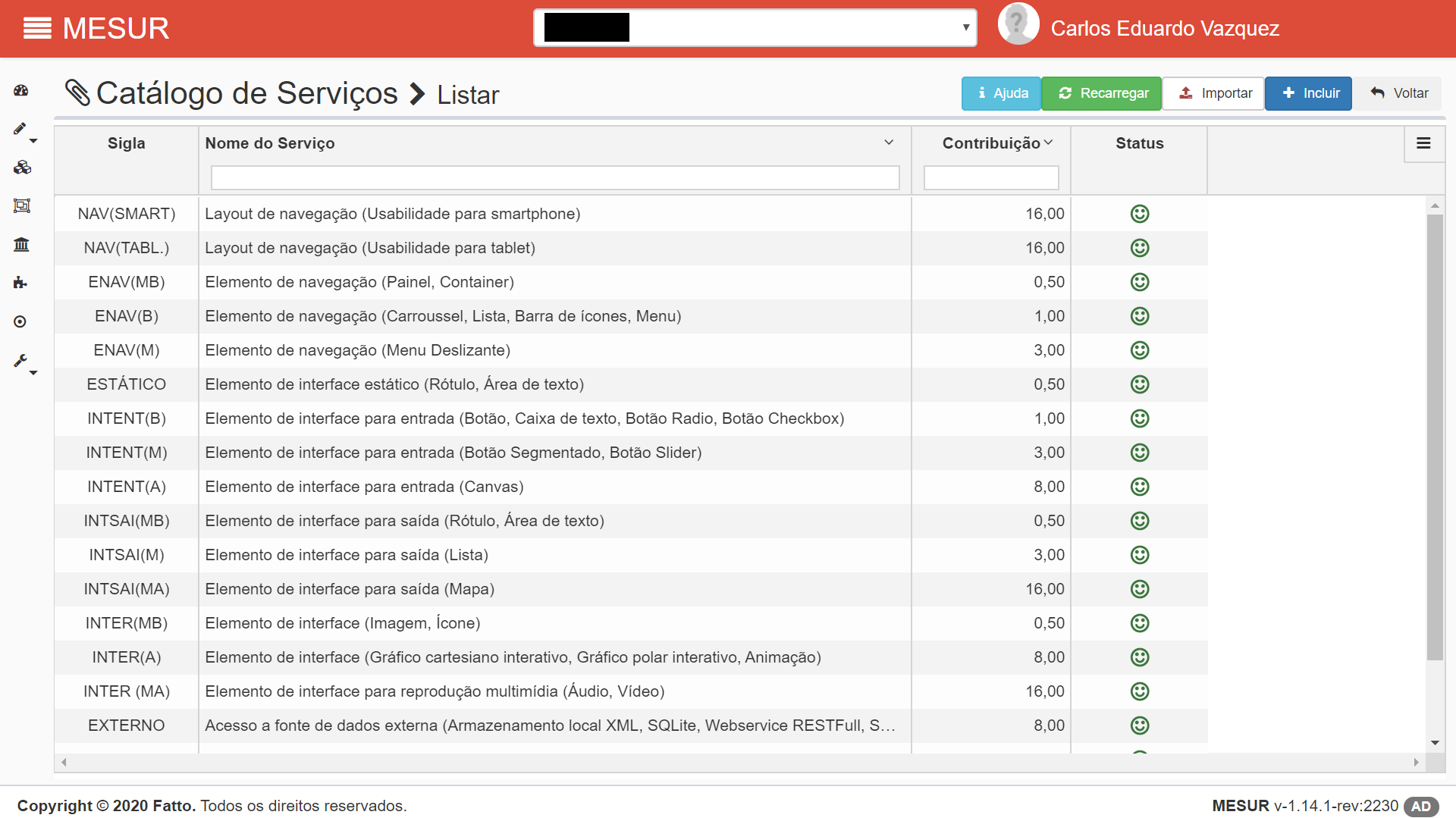Open the dashboard gauge sidebar icon

click(x=21, y=91)
